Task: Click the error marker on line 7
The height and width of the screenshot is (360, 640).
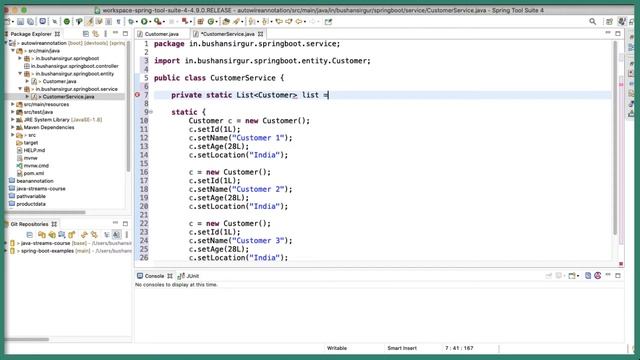Action: click(x=138, y=95)
